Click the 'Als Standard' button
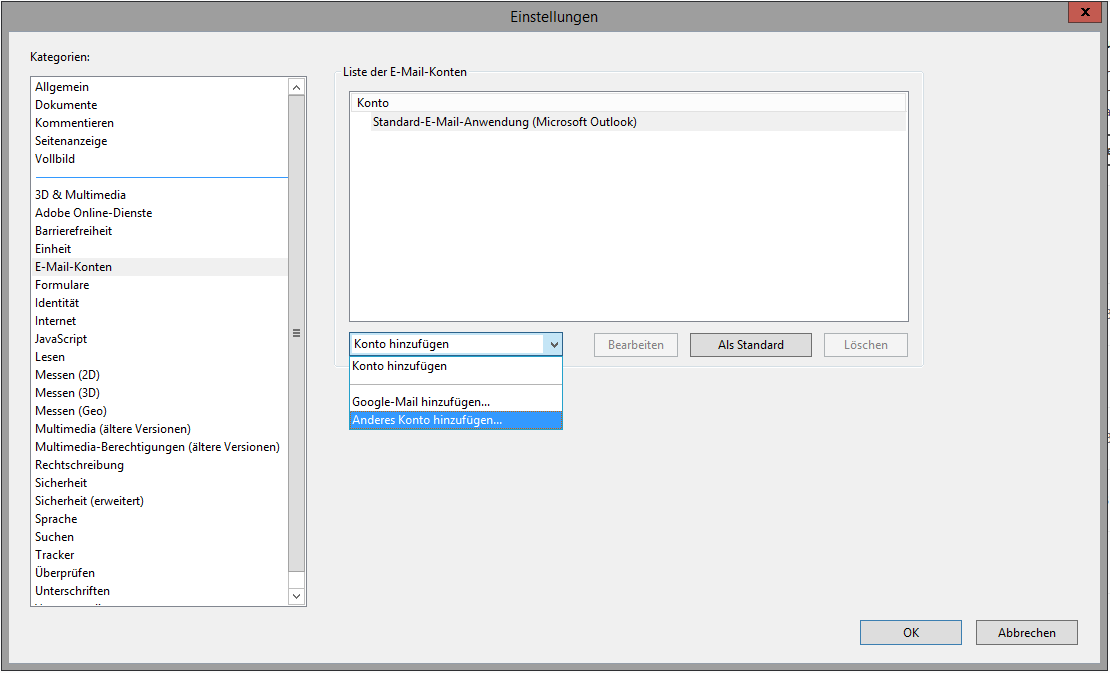Screen dimensions: 1110x673 750,345
